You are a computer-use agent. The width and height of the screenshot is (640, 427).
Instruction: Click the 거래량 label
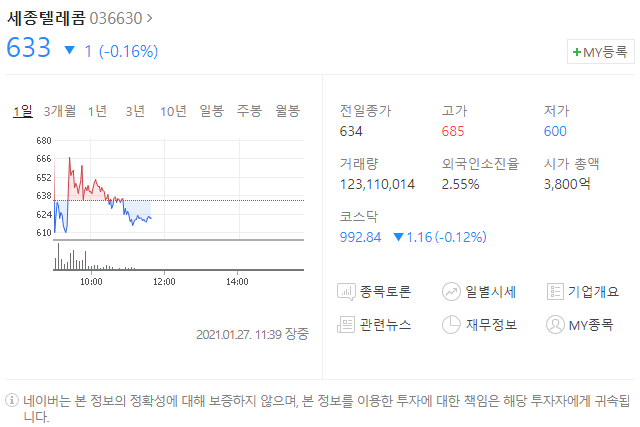tap(359, 164)
